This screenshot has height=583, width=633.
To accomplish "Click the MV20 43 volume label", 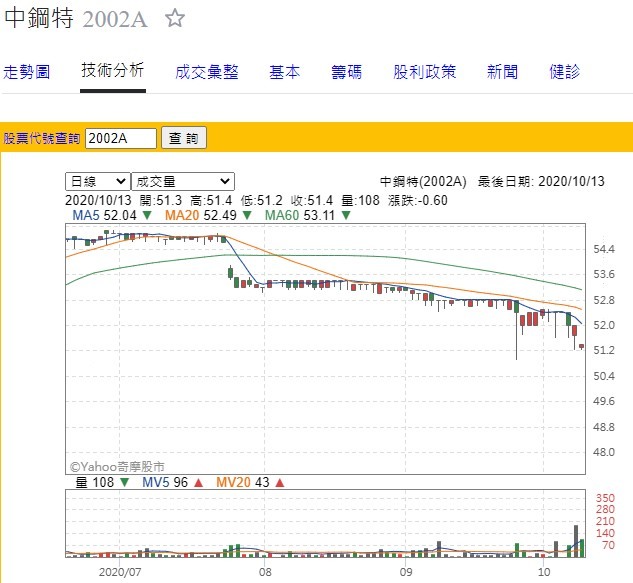I will [x=243, y=482].
